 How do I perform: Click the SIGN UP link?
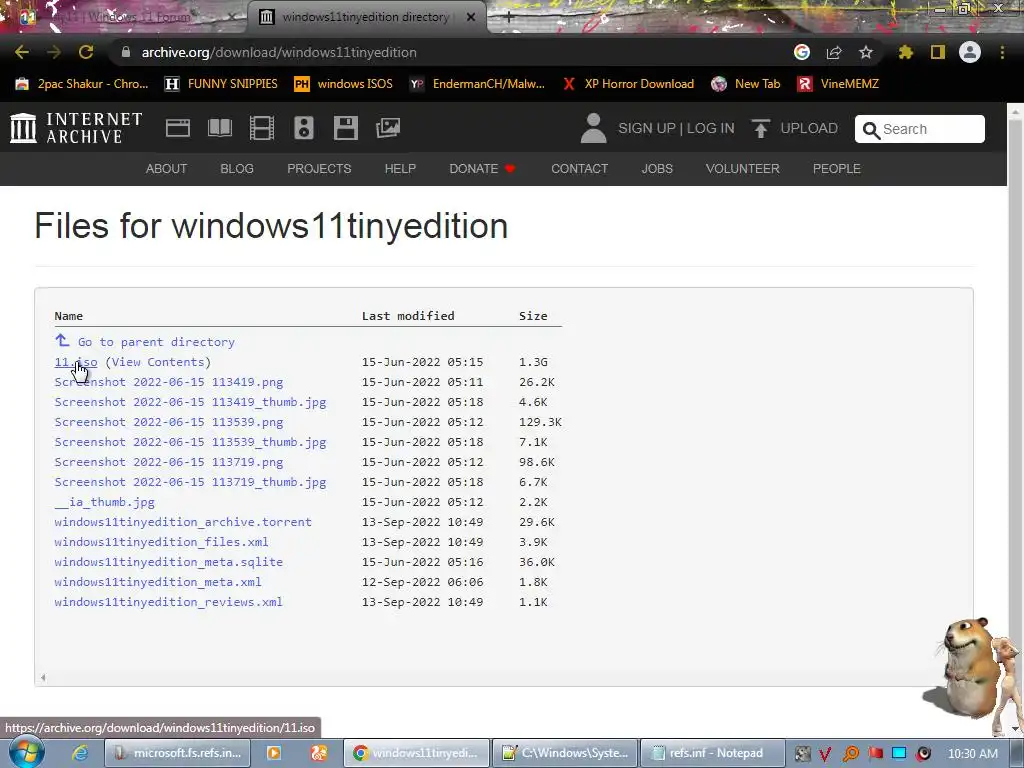pyautogui.click(x=647, y=128)
